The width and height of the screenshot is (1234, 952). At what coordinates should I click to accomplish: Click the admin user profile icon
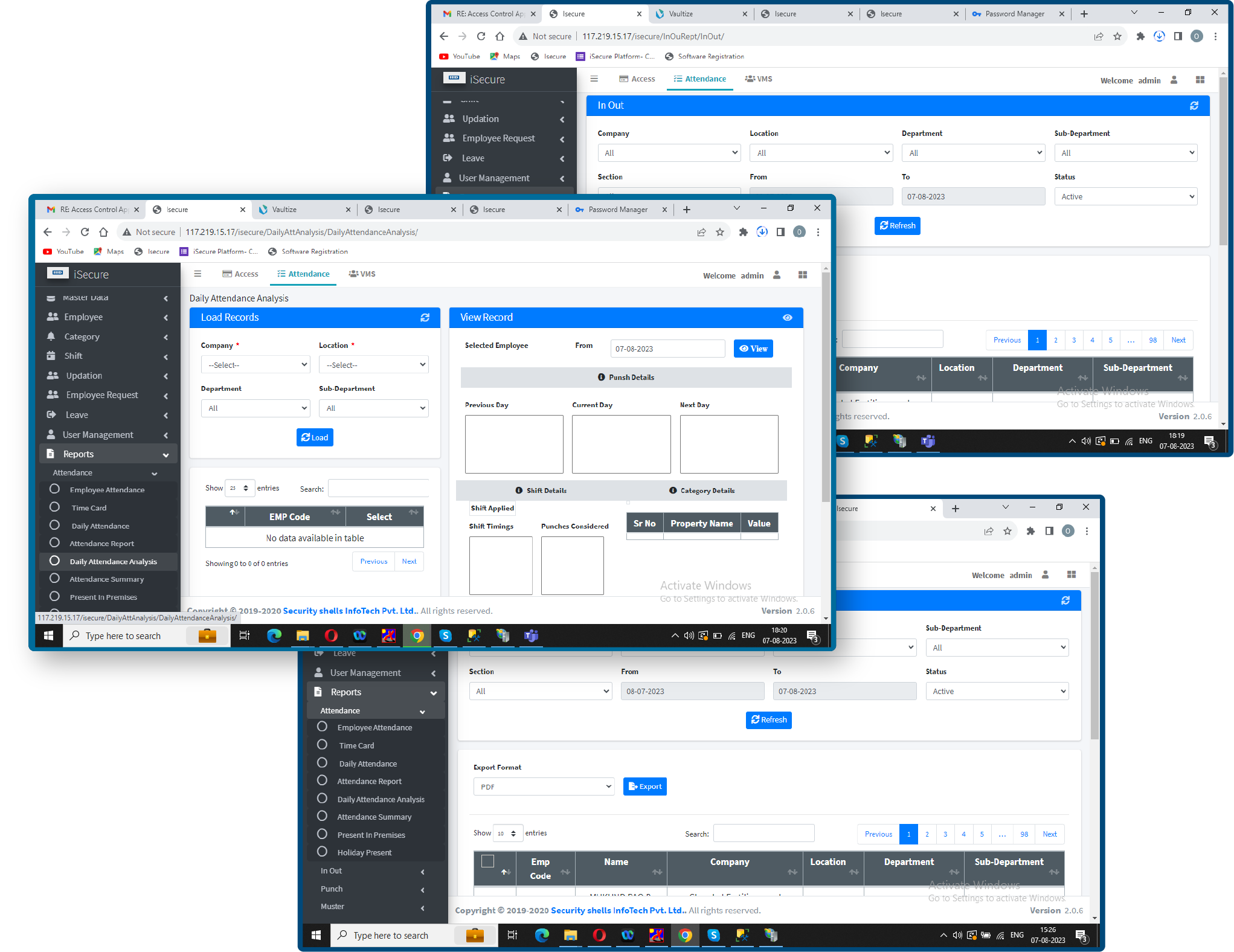(777, 275)
